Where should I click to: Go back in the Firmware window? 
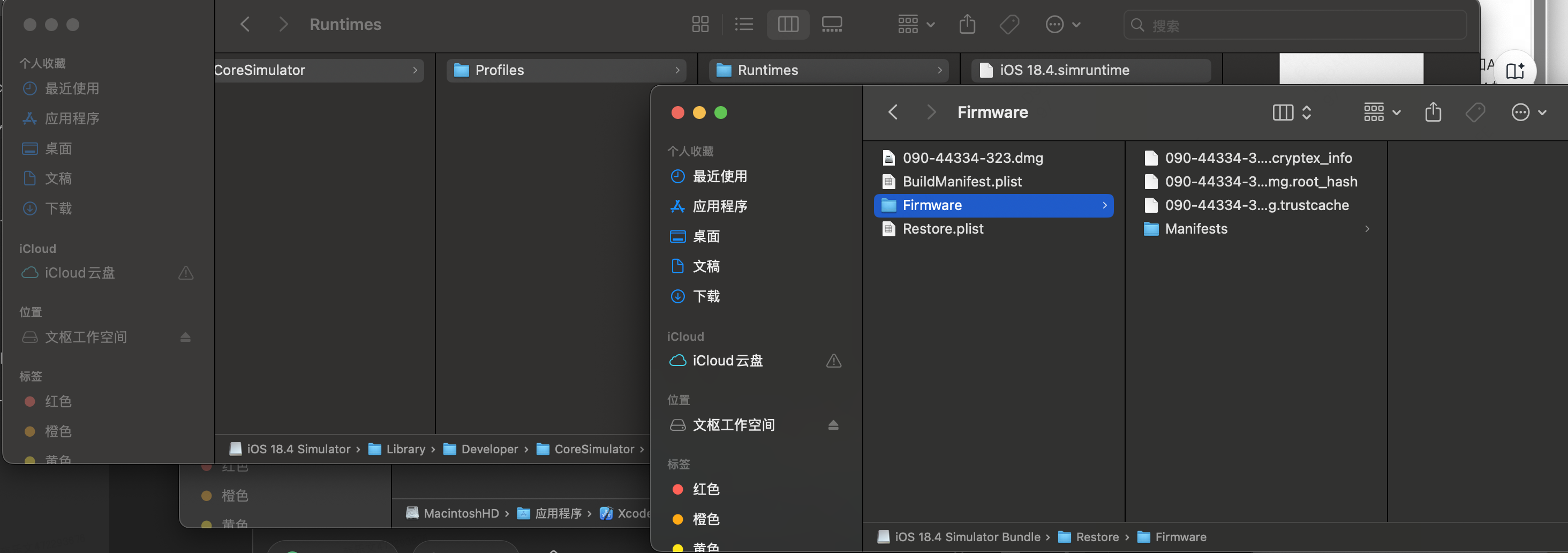(893, 113)
